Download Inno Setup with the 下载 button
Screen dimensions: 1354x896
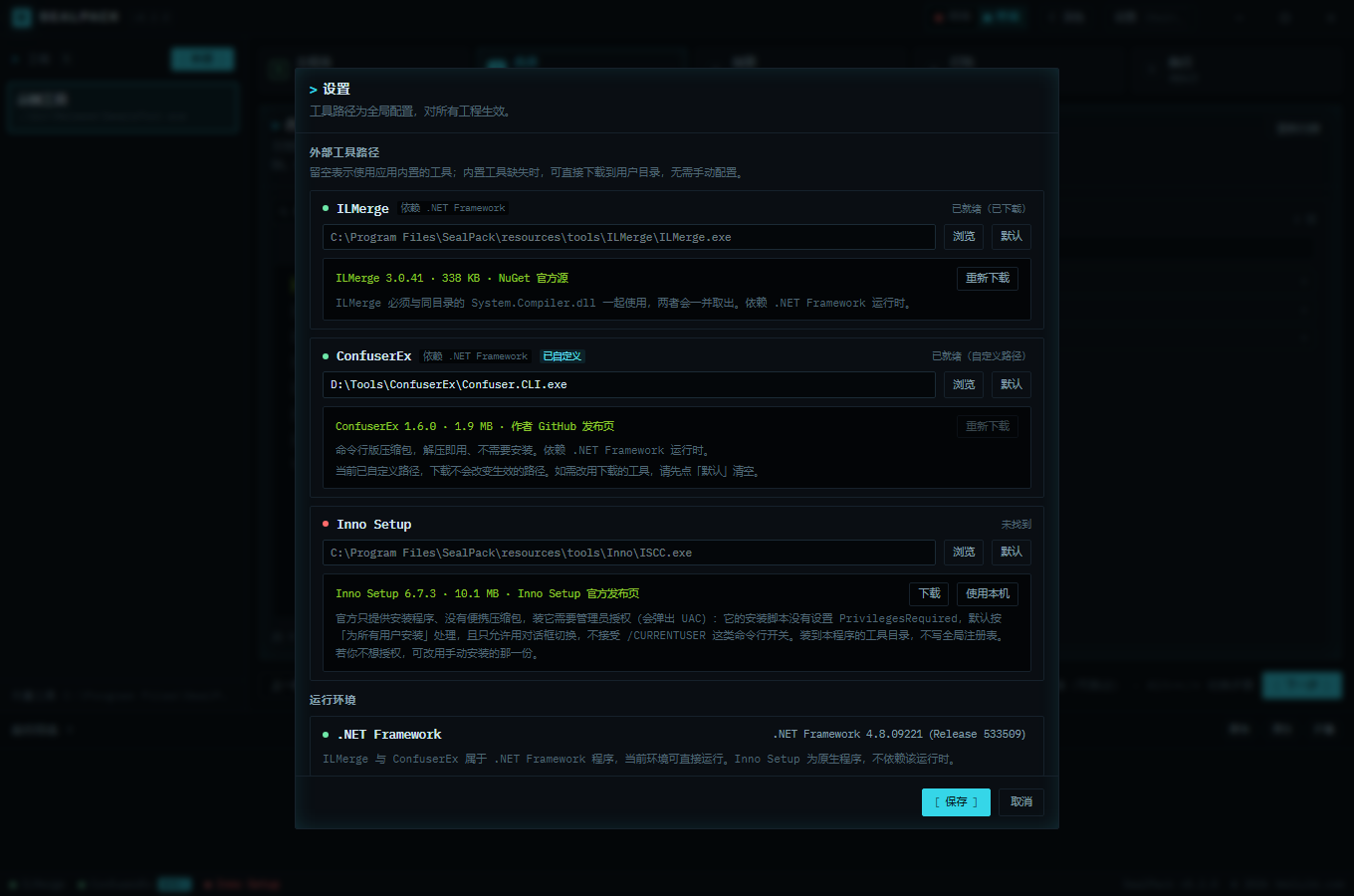coord(929,593)
